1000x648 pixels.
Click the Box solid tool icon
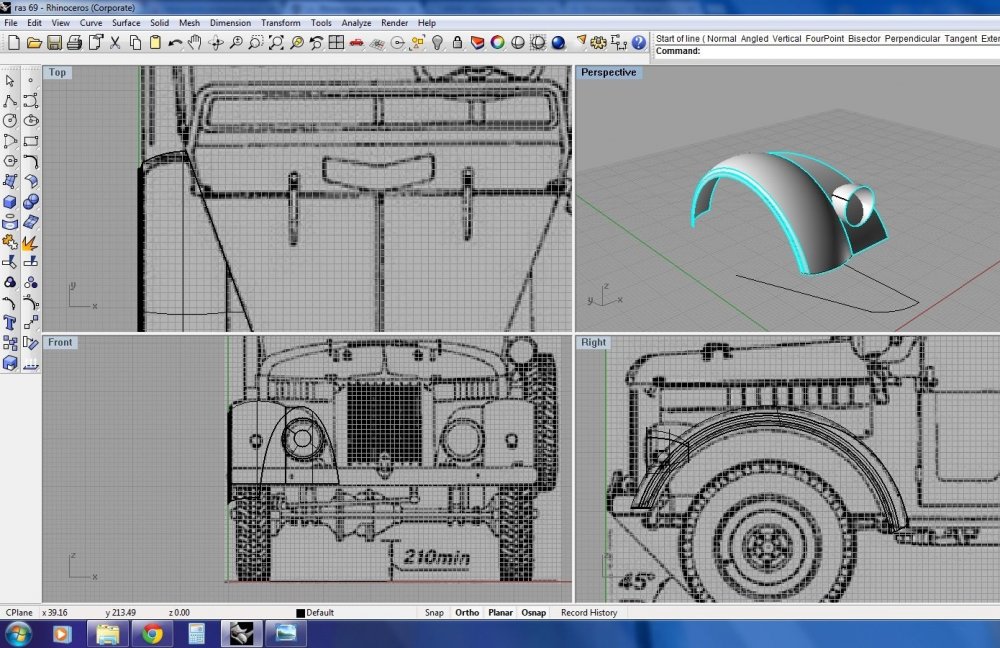tap(10, 202)
